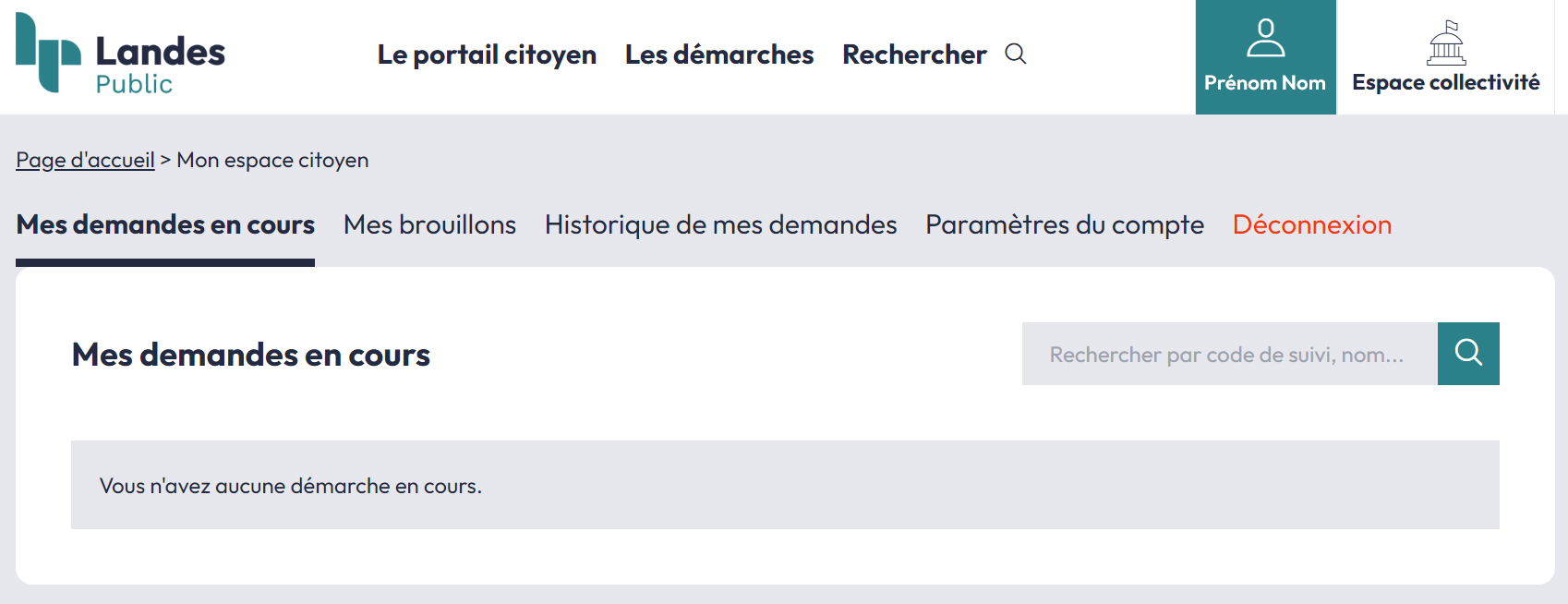
Task: Click the user profile silhouette icon
Action: click(1265, 39)
